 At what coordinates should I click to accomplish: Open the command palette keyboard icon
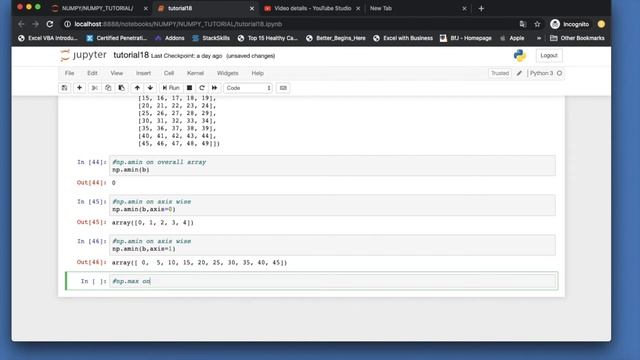283,88
